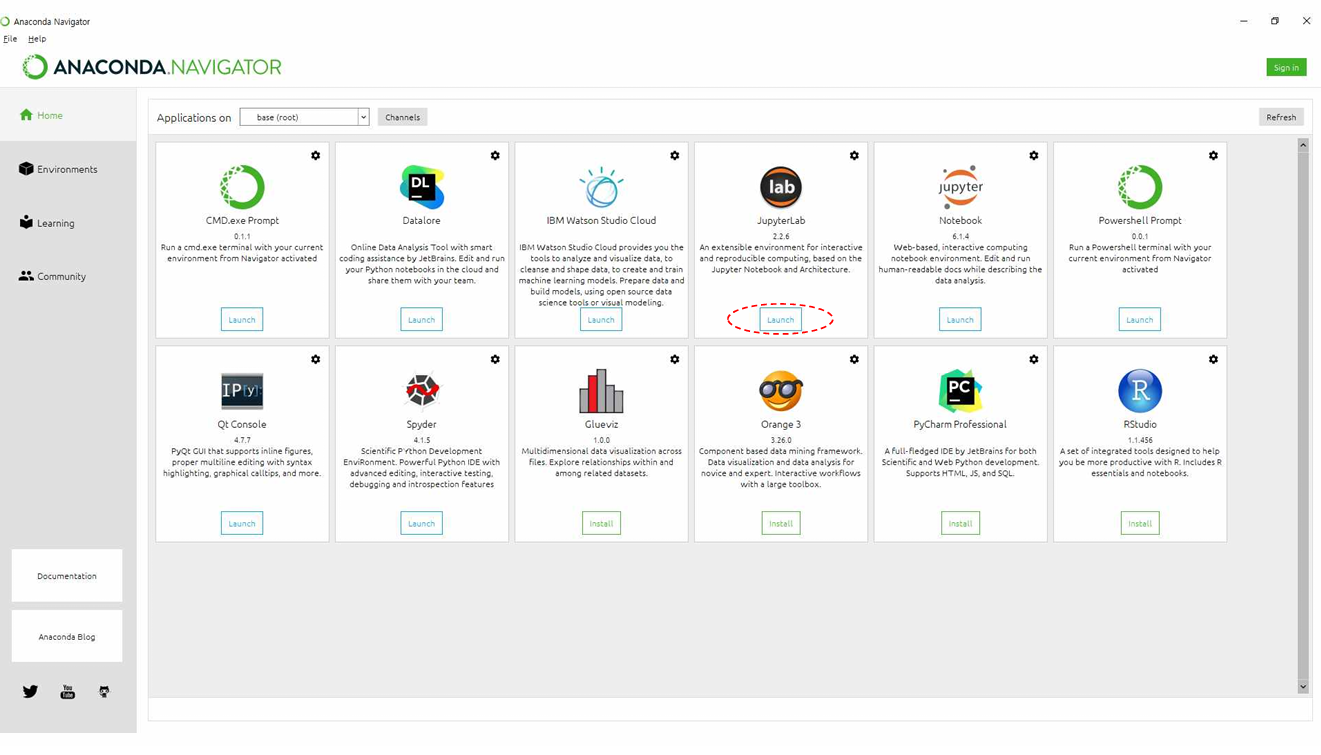The width and height of the screenshot is (1321, 755).
Task: Install PyCharm Professional
Action: [960, 523]
